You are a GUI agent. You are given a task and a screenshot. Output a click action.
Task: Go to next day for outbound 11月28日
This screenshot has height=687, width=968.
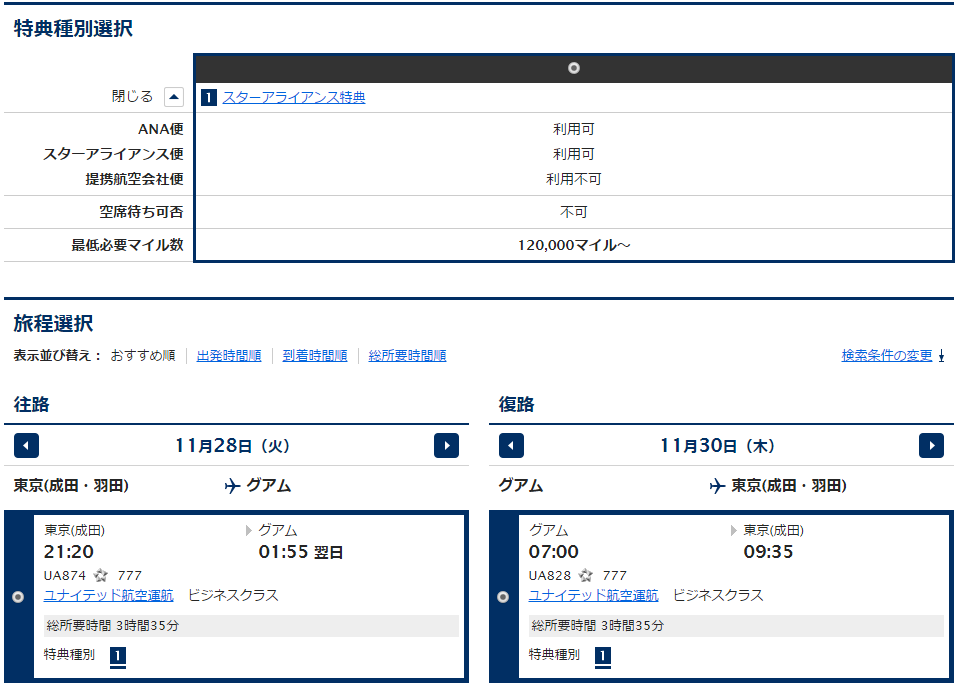tap(446, 446)
